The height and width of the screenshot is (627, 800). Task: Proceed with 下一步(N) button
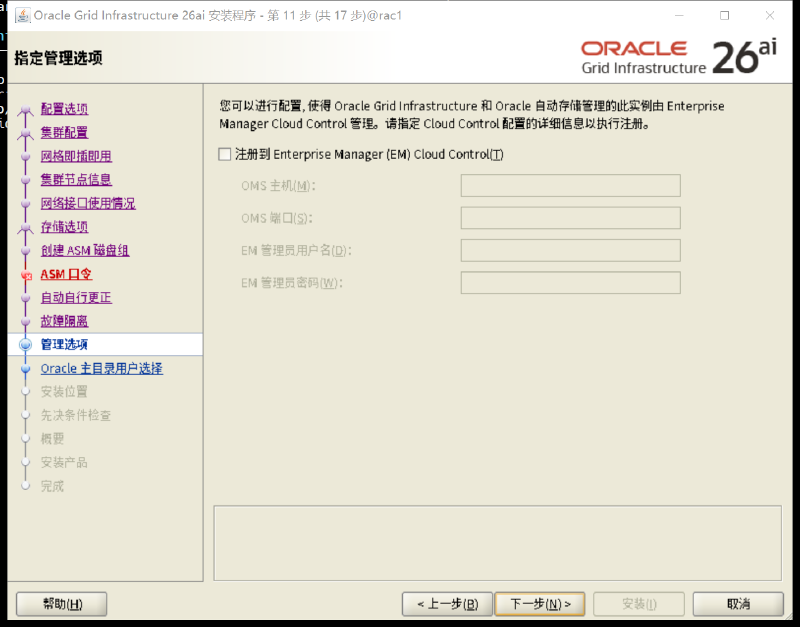[540, 604]
